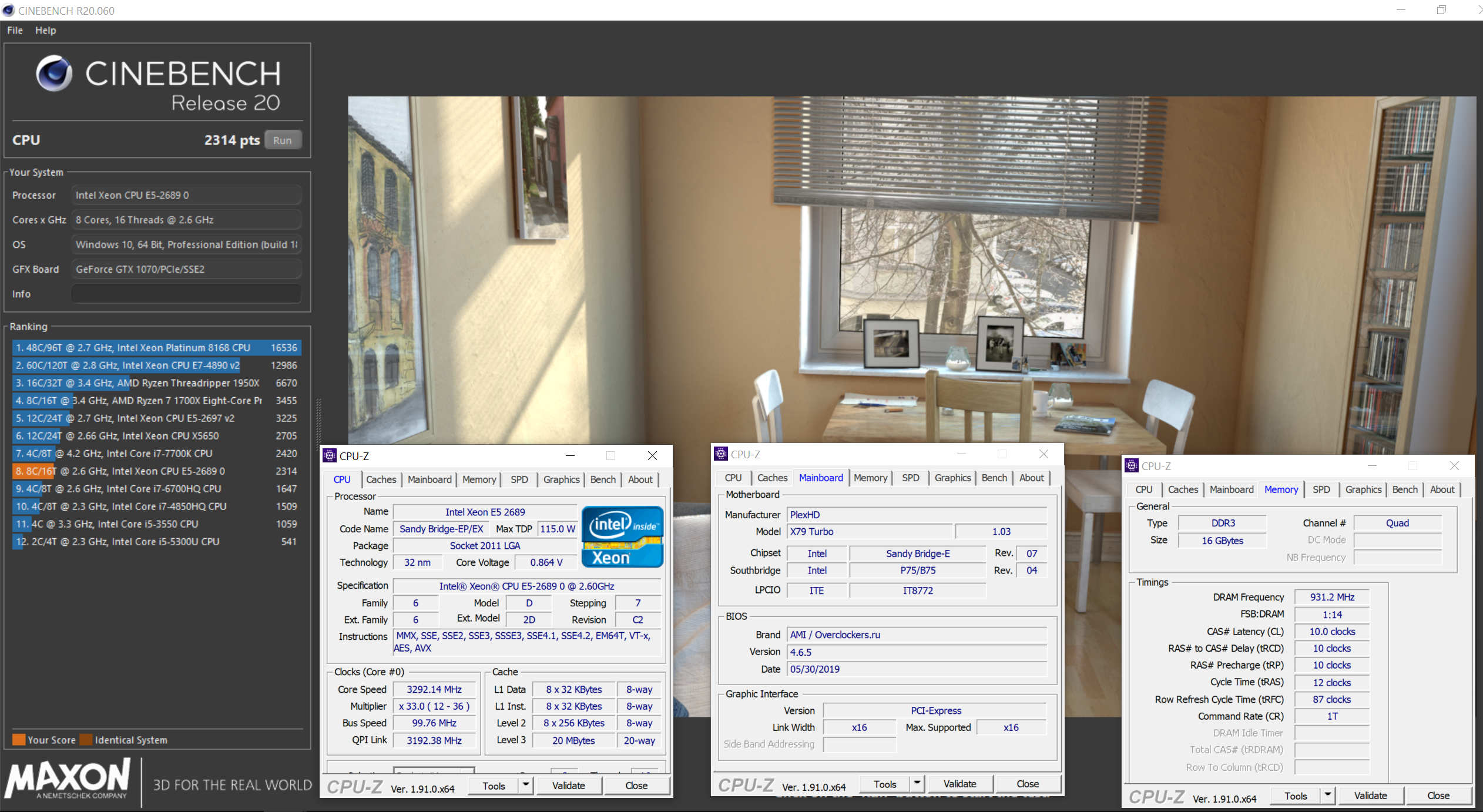Click the Cinebench sphere logo
The image size is (1483, 812).
click(x=54, y=73)
